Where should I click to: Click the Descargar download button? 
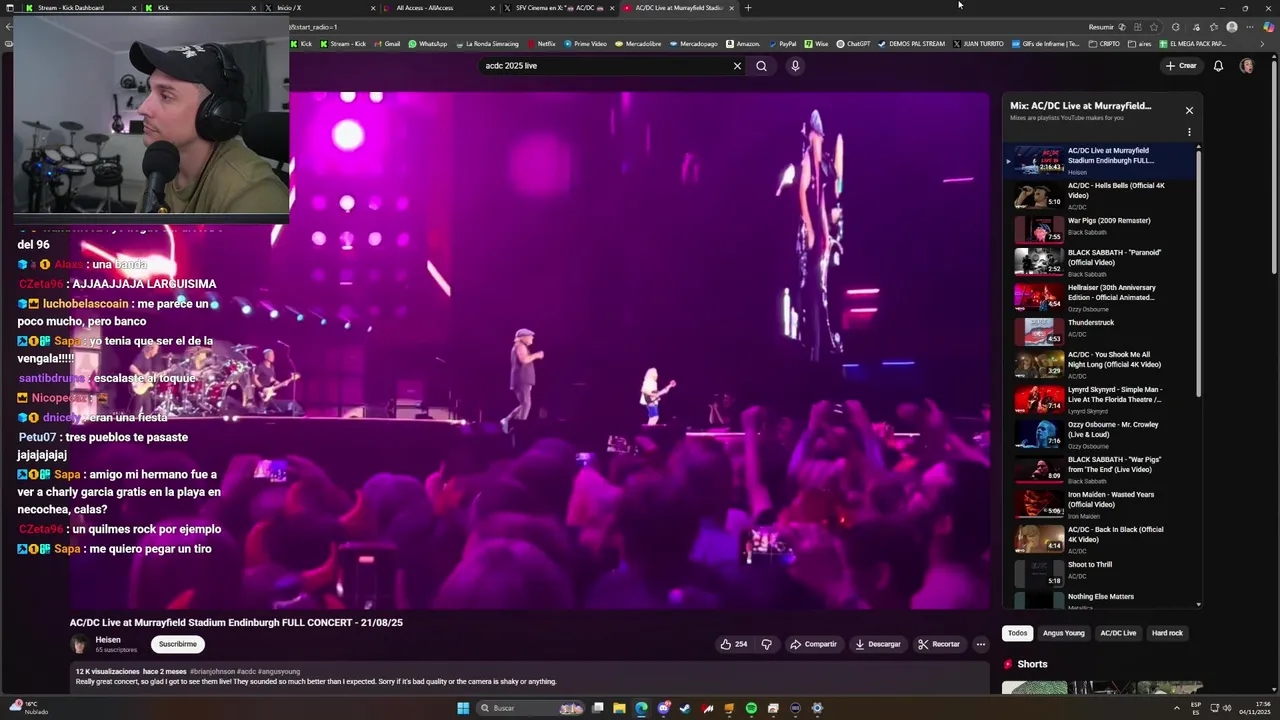[x=878, y=644]
